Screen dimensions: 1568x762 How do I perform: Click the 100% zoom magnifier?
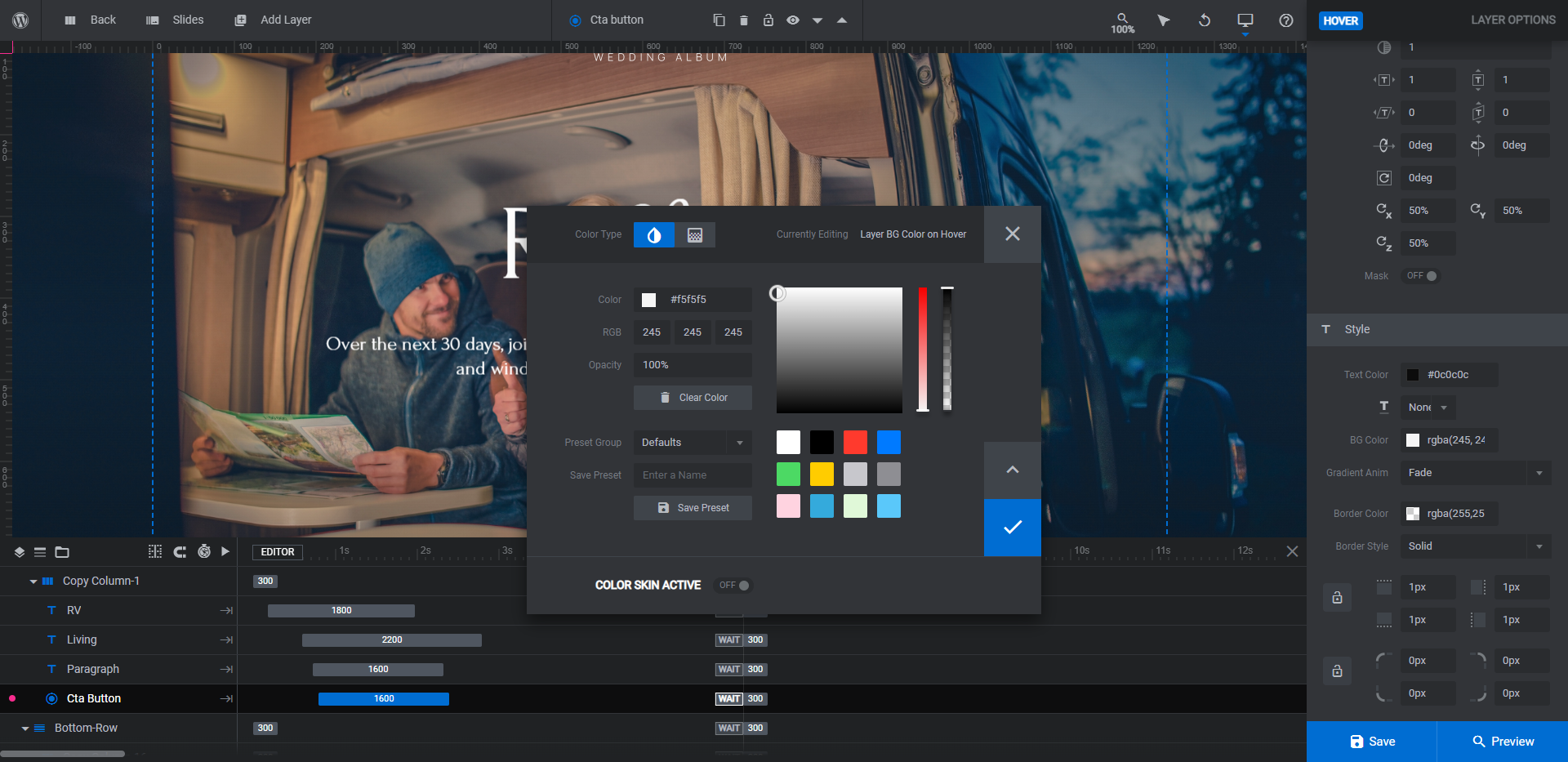pos(1123,22)
